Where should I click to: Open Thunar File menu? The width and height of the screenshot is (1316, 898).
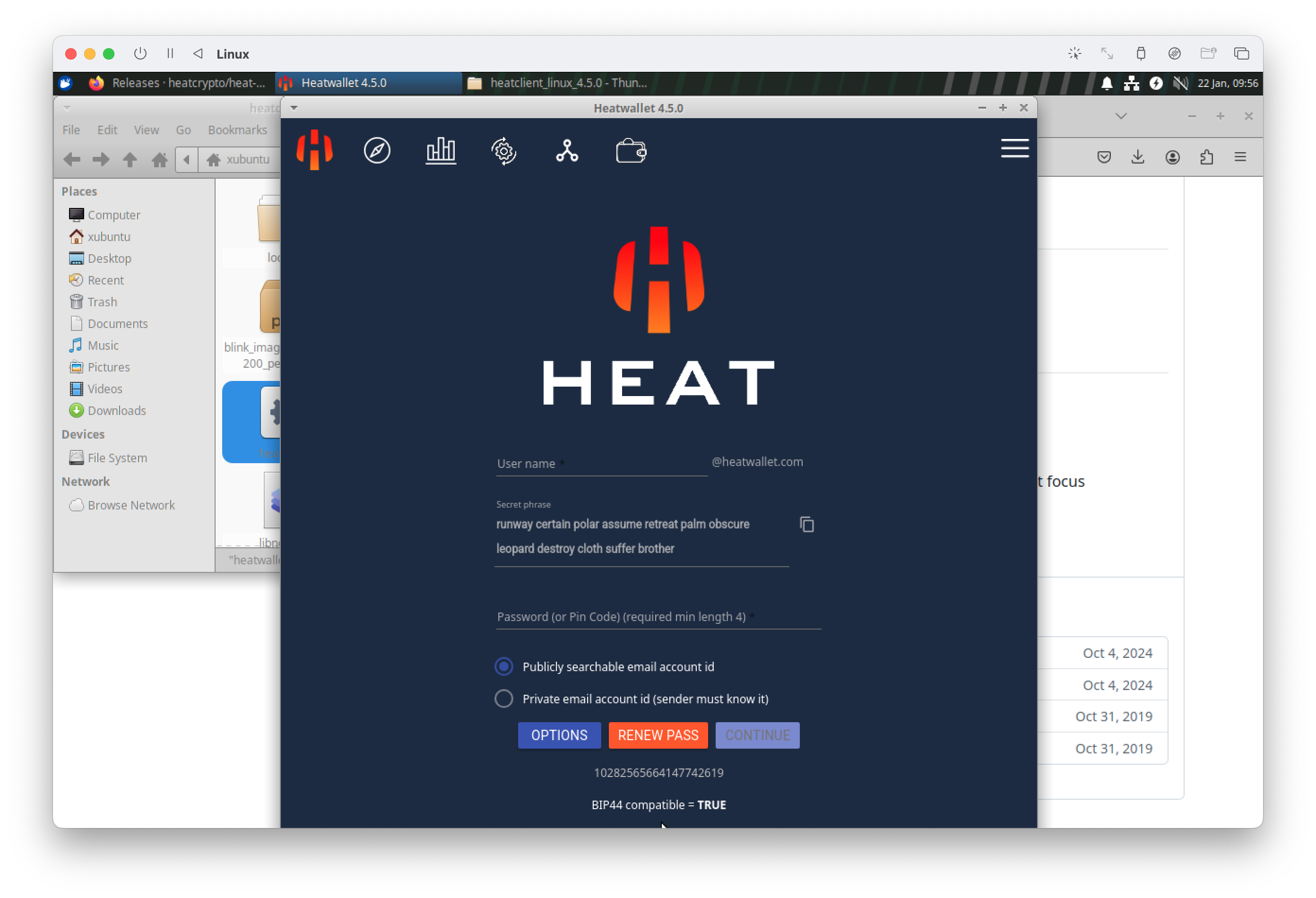(x=71, y=130)
